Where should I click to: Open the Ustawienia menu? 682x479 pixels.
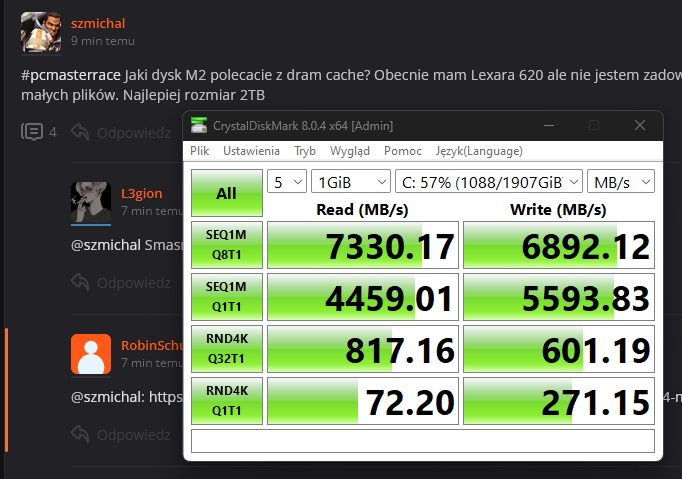[x=251, y=151]
